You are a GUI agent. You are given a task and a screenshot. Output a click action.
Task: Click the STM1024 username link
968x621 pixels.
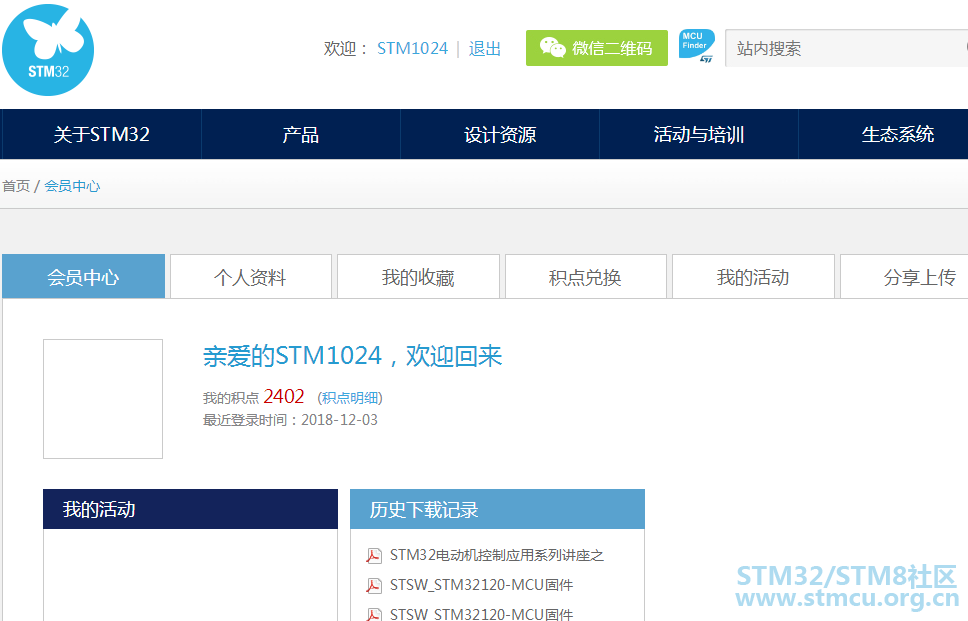412,48
